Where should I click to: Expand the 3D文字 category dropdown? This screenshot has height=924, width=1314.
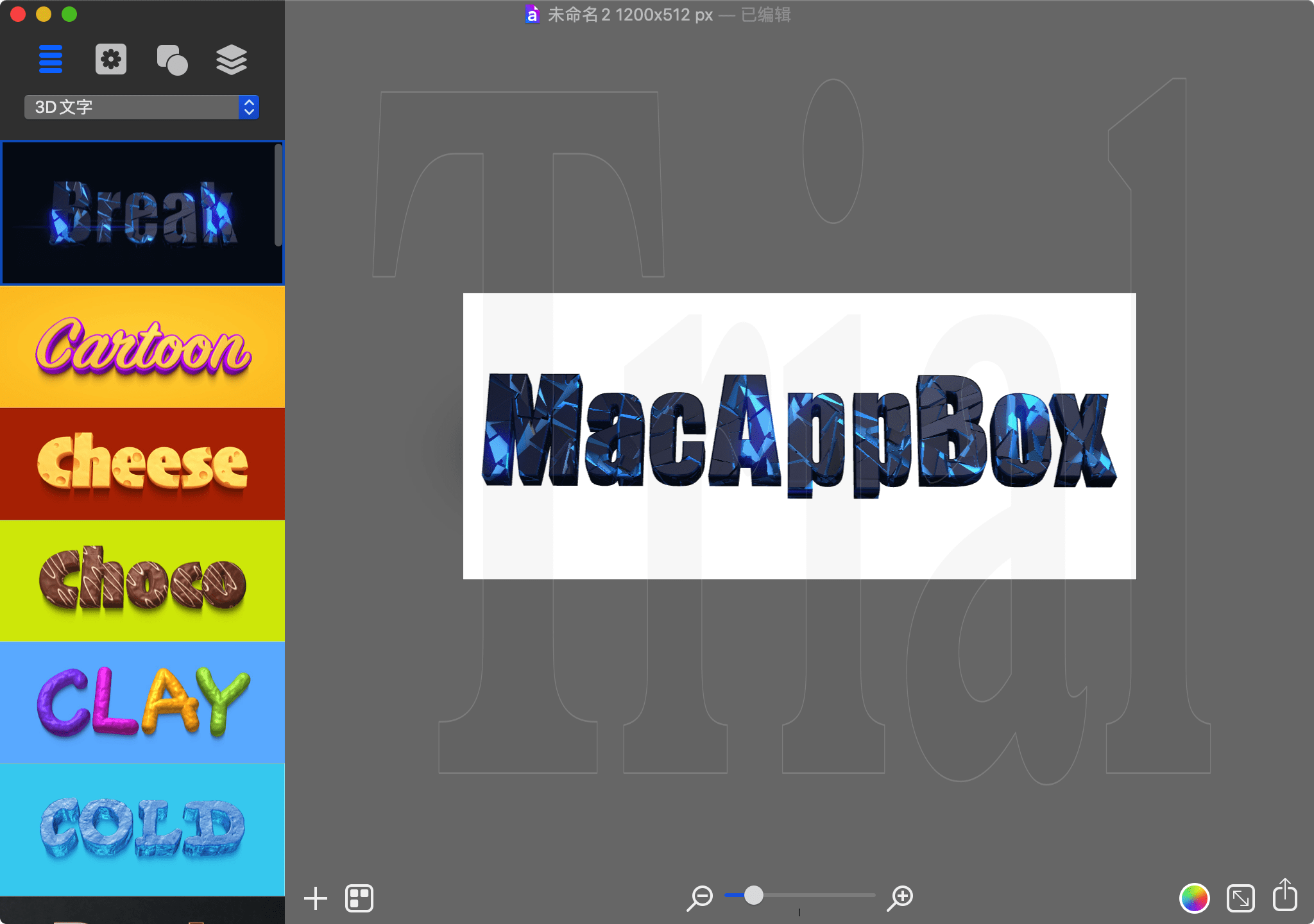tap(142, 107)
